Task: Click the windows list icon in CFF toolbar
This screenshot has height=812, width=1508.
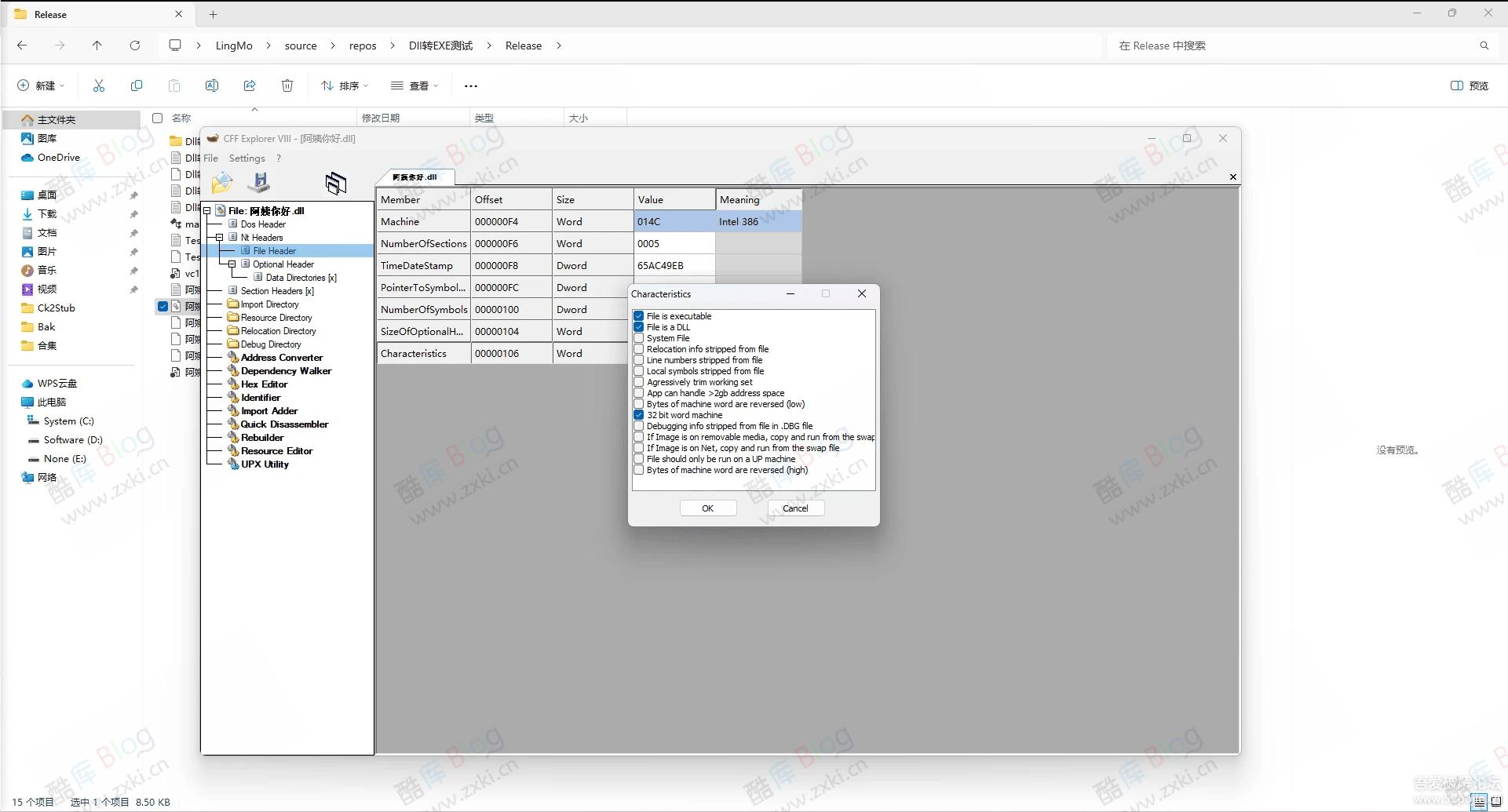Action: [336, 183]
